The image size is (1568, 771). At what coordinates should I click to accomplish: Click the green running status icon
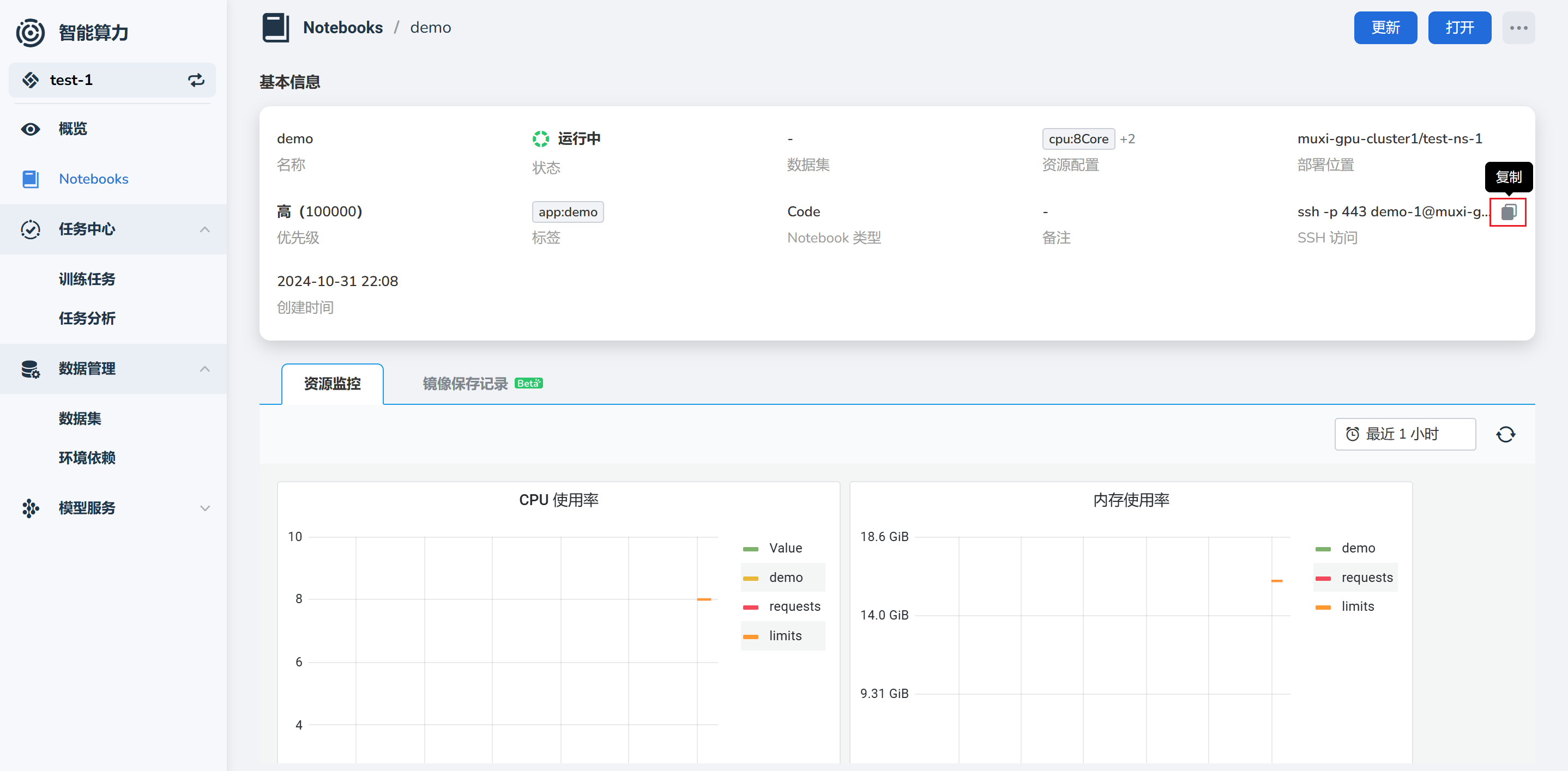click(x=540, y=139)
